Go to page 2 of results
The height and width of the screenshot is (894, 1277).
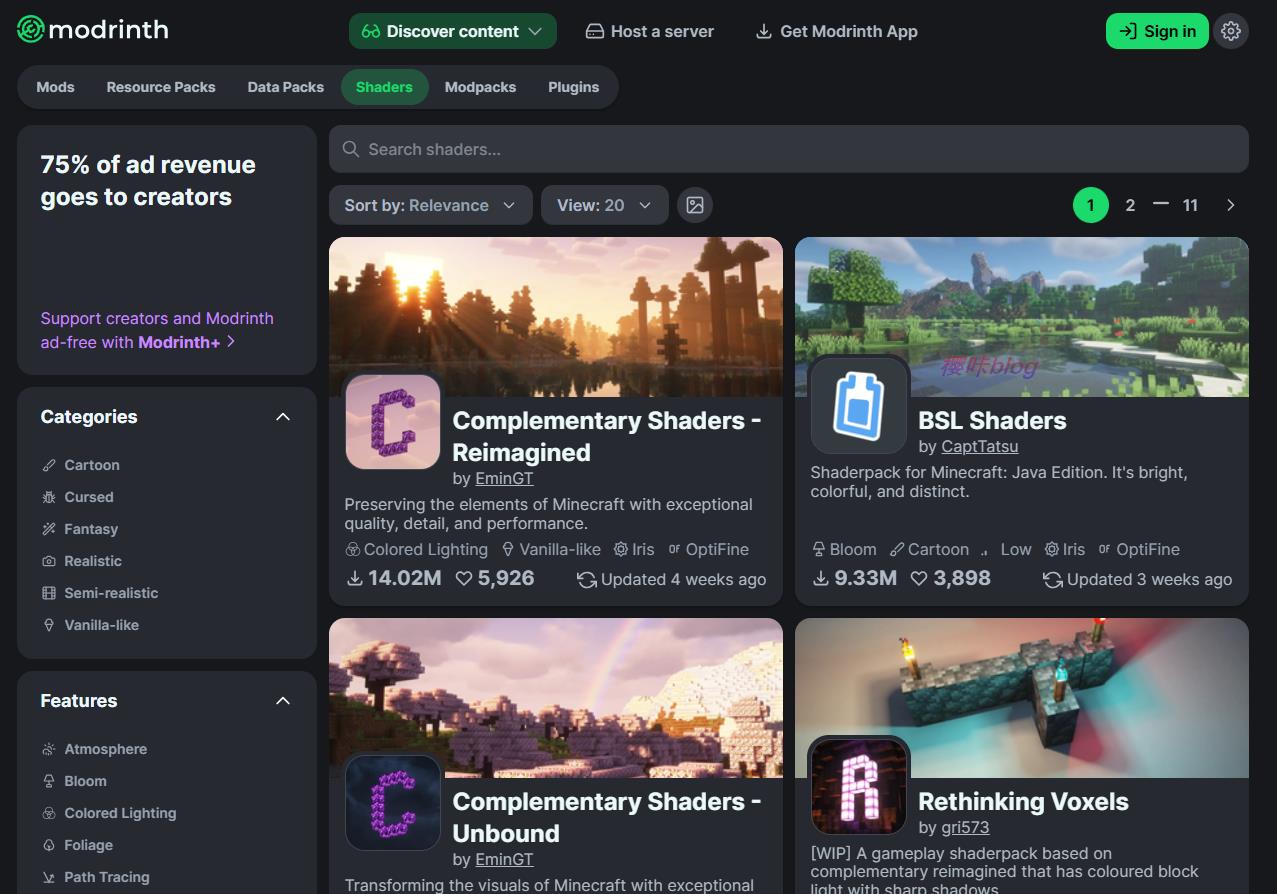[x=1130, y=205]
